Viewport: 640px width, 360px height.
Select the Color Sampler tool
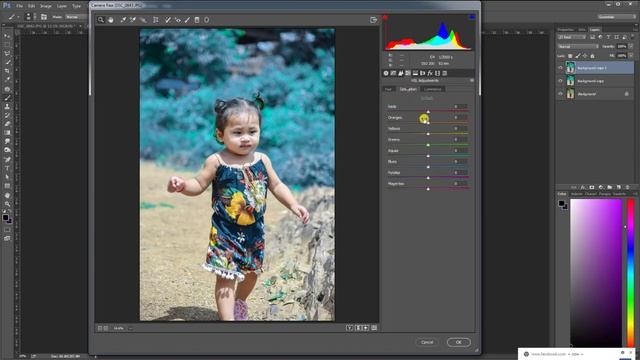(x=133, y=20)
